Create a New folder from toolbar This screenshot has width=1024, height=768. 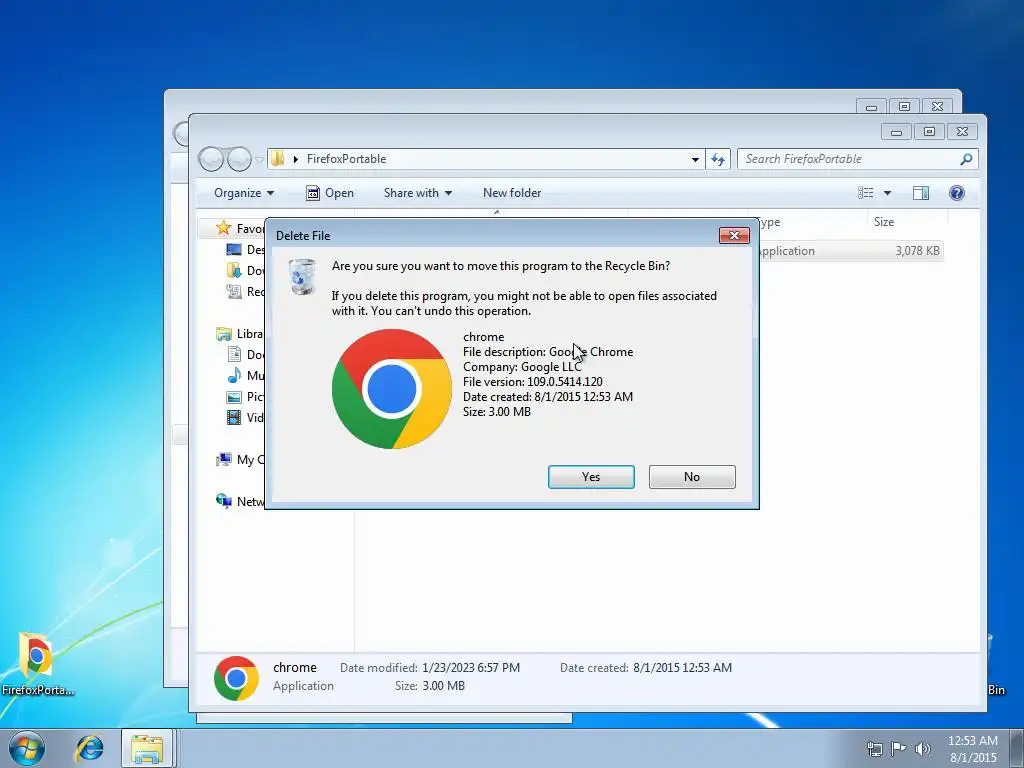pos(512,193)
